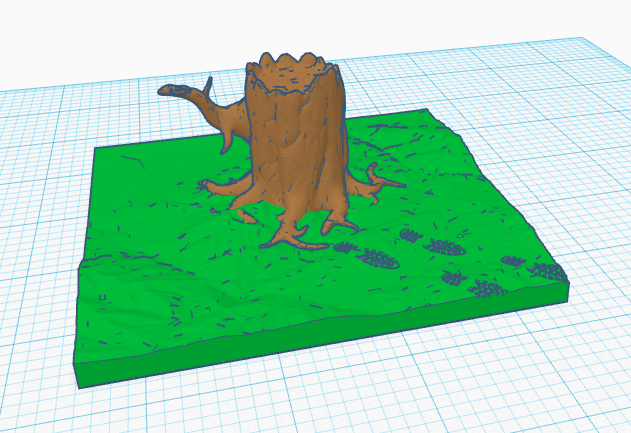Select the front-left bottom corner of the base

[x=77, y=385]
